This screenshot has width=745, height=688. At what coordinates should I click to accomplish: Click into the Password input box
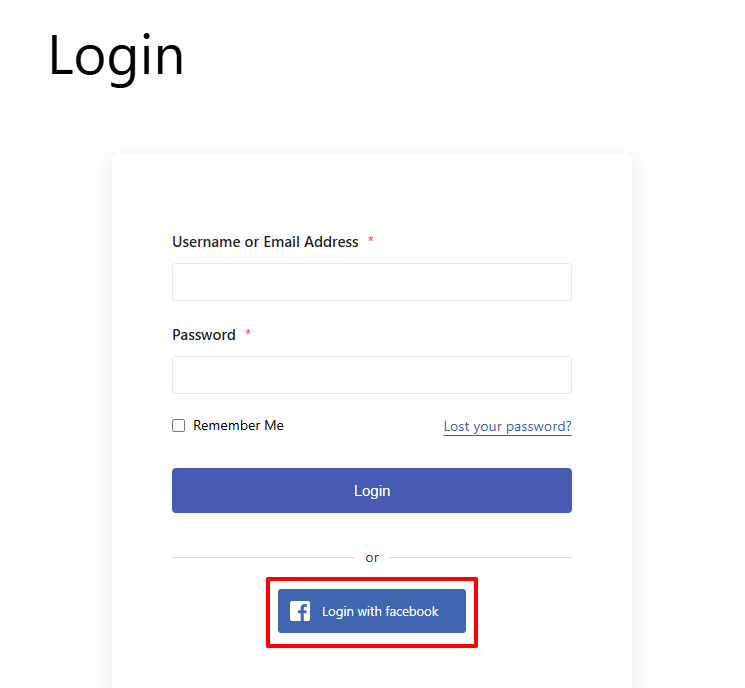[372, 375]
